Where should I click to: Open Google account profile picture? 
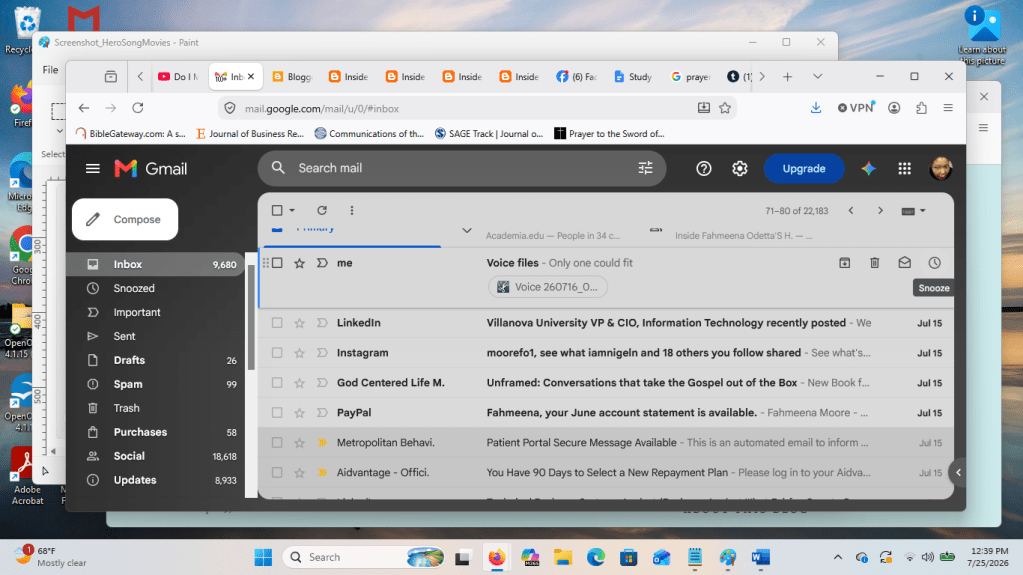(x=941, y=168)
